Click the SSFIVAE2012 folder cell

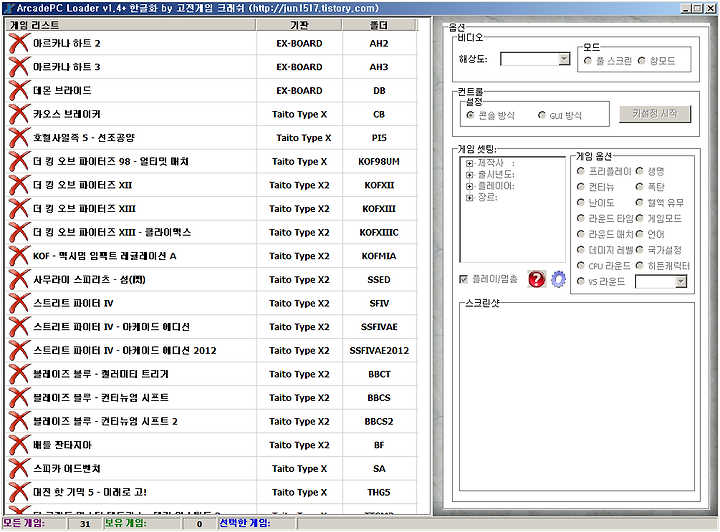[379, 351]
